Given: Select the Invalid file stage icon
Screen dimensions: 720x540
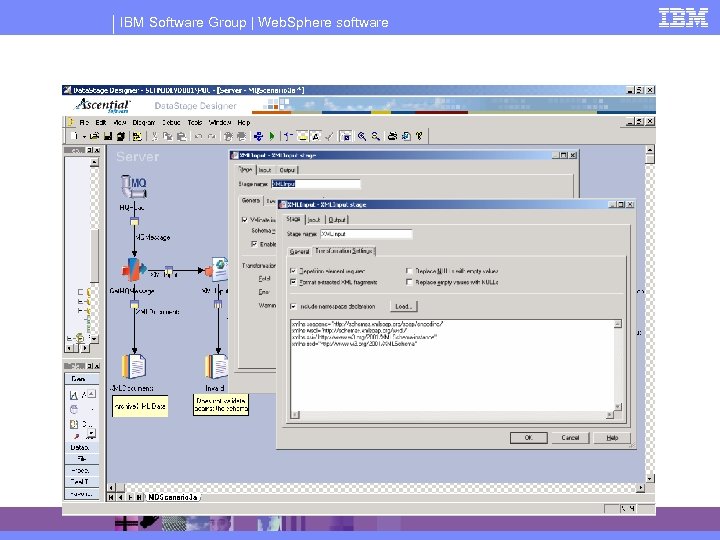Looking at the screenshot, I should pyautogui.click(x=216, y=366).
